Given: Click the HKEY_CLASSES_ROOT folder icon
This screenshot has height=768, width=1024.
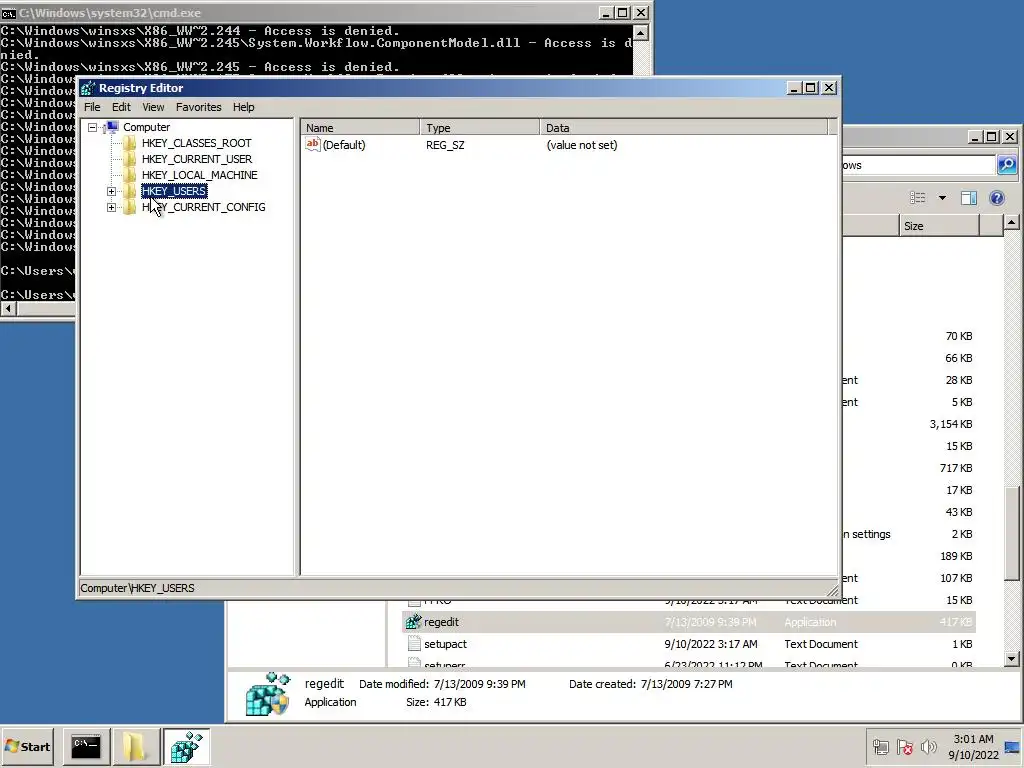Looking at the screenshot, I should [x=129, y=143].
